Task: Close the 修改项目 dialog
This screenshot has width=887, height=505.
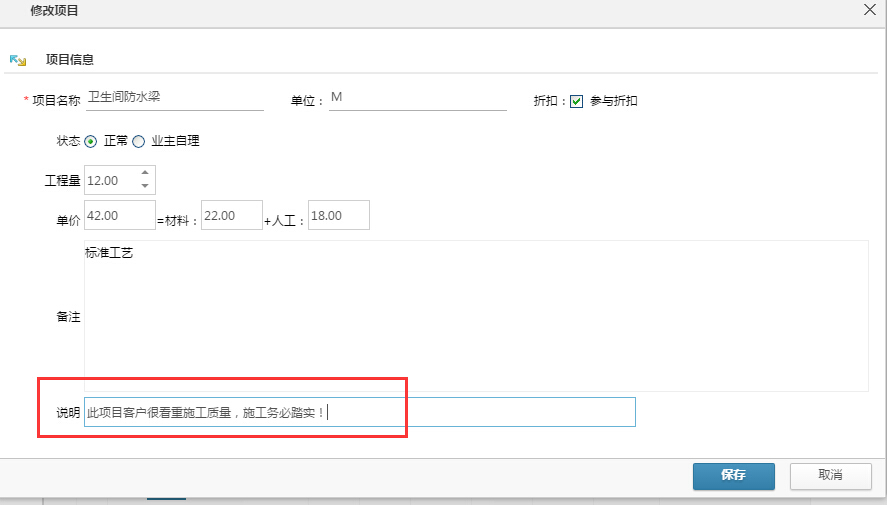Action: (x=869, y=9)
